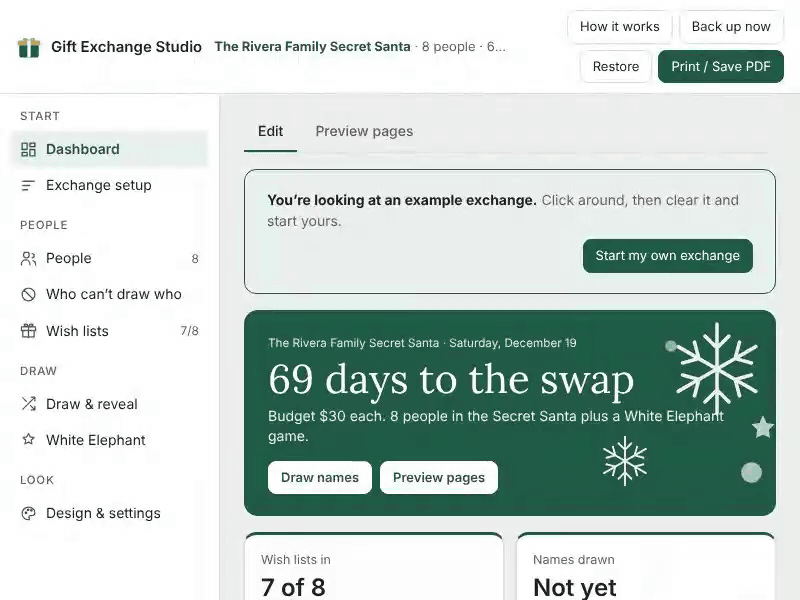Click Print / Save PDF

click(721, 66)
